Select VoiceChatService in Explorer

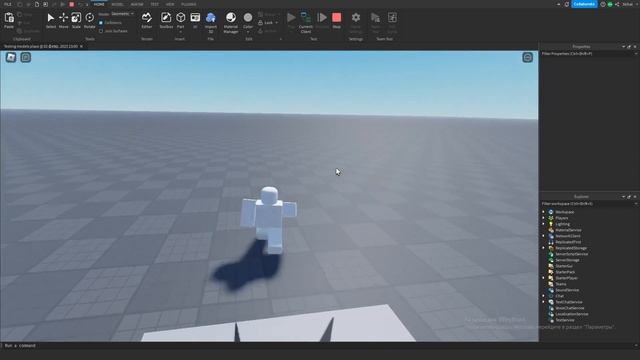click(x=569, y=308)
